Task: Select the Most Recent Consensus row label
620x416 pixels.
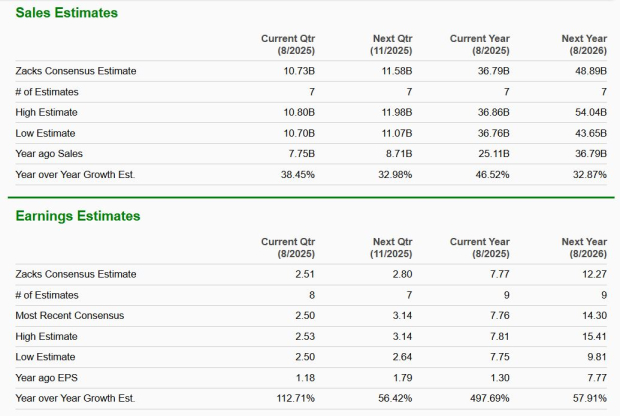Action: [70, 316]
